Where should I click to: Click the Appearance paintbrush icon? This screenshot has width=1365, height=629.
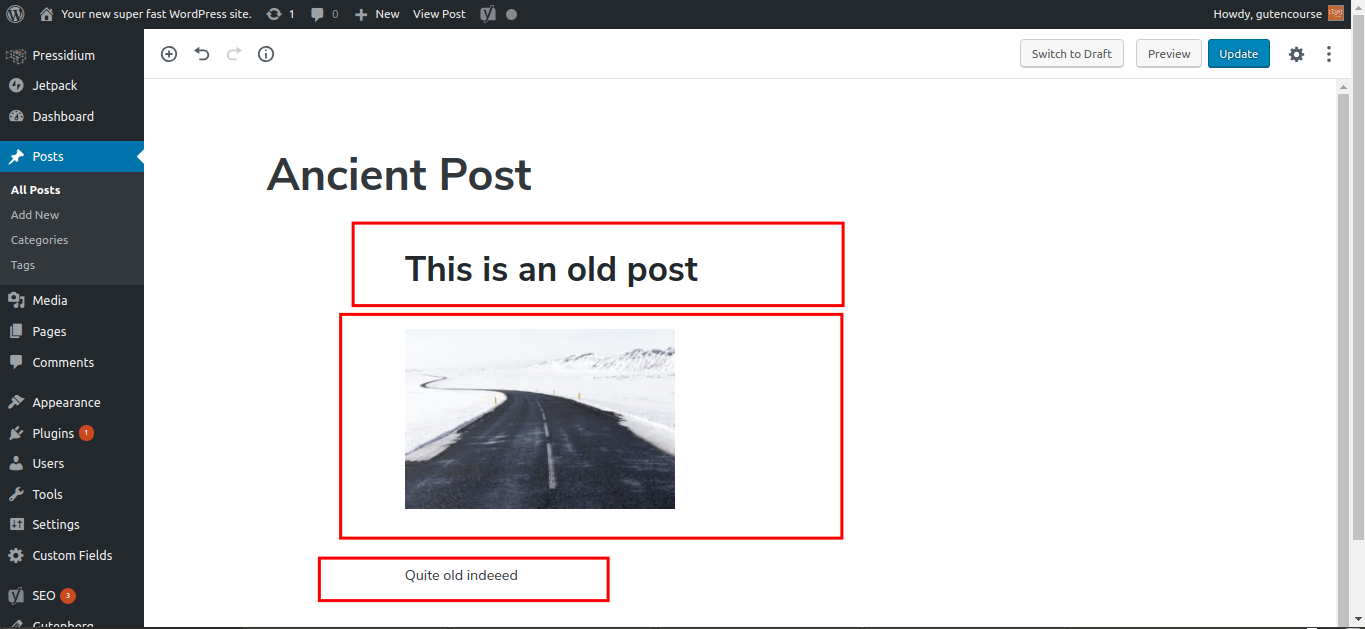16,402
